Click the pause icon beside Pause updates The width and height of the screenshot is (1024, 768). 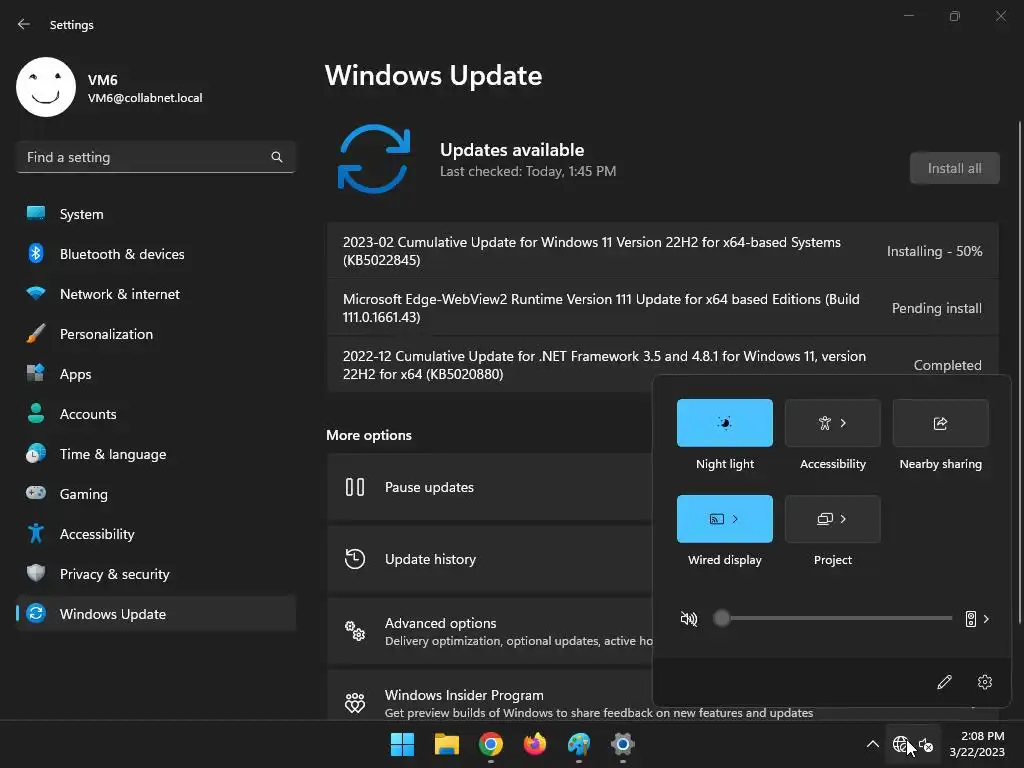(x=355, y=487)
